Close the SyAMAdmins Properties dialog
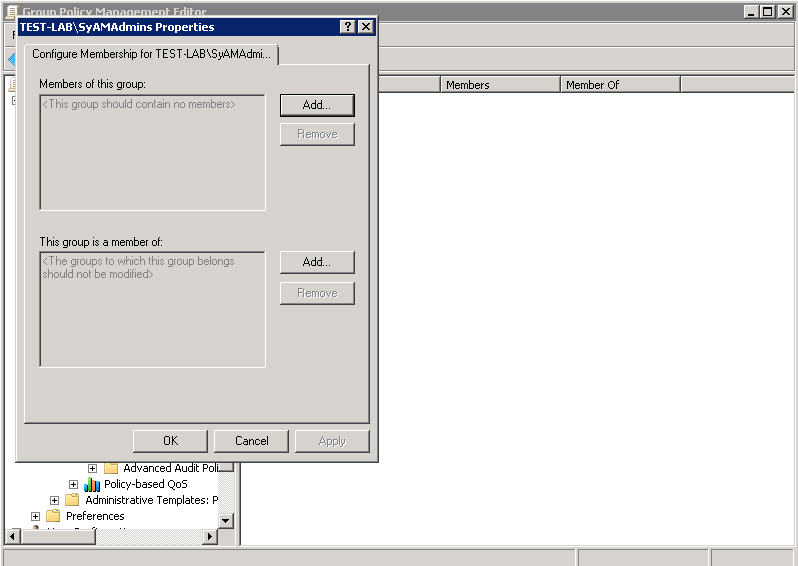 [365, 27]
